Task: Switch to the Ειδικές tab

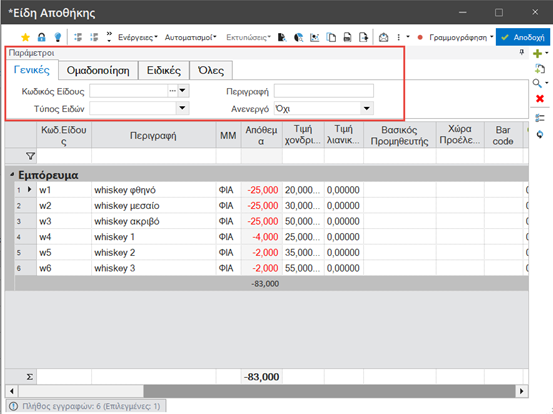Action: click(164, 70)
